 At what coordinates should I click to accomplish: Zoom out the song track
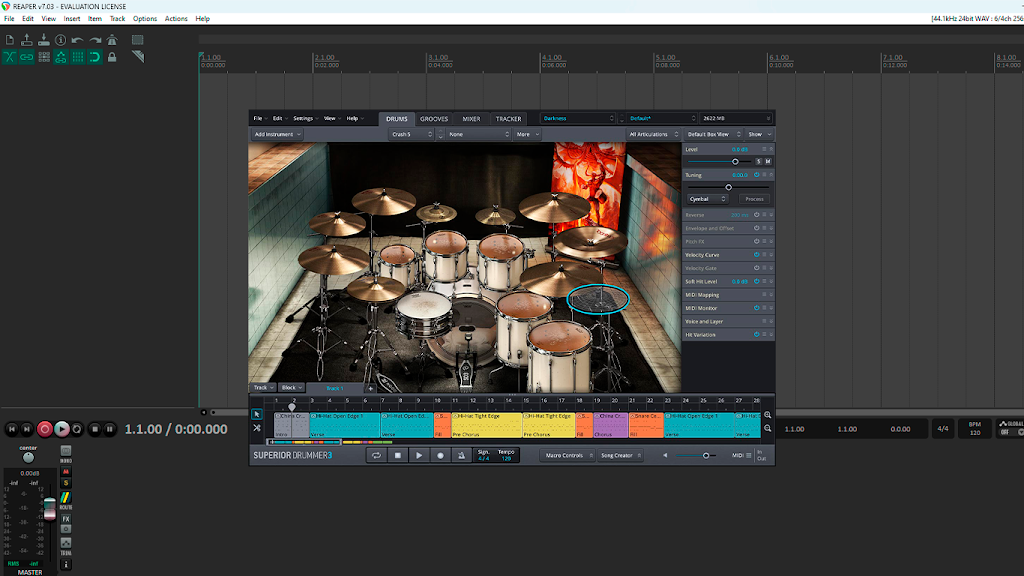pyautogui.click(x=767, y=429)
